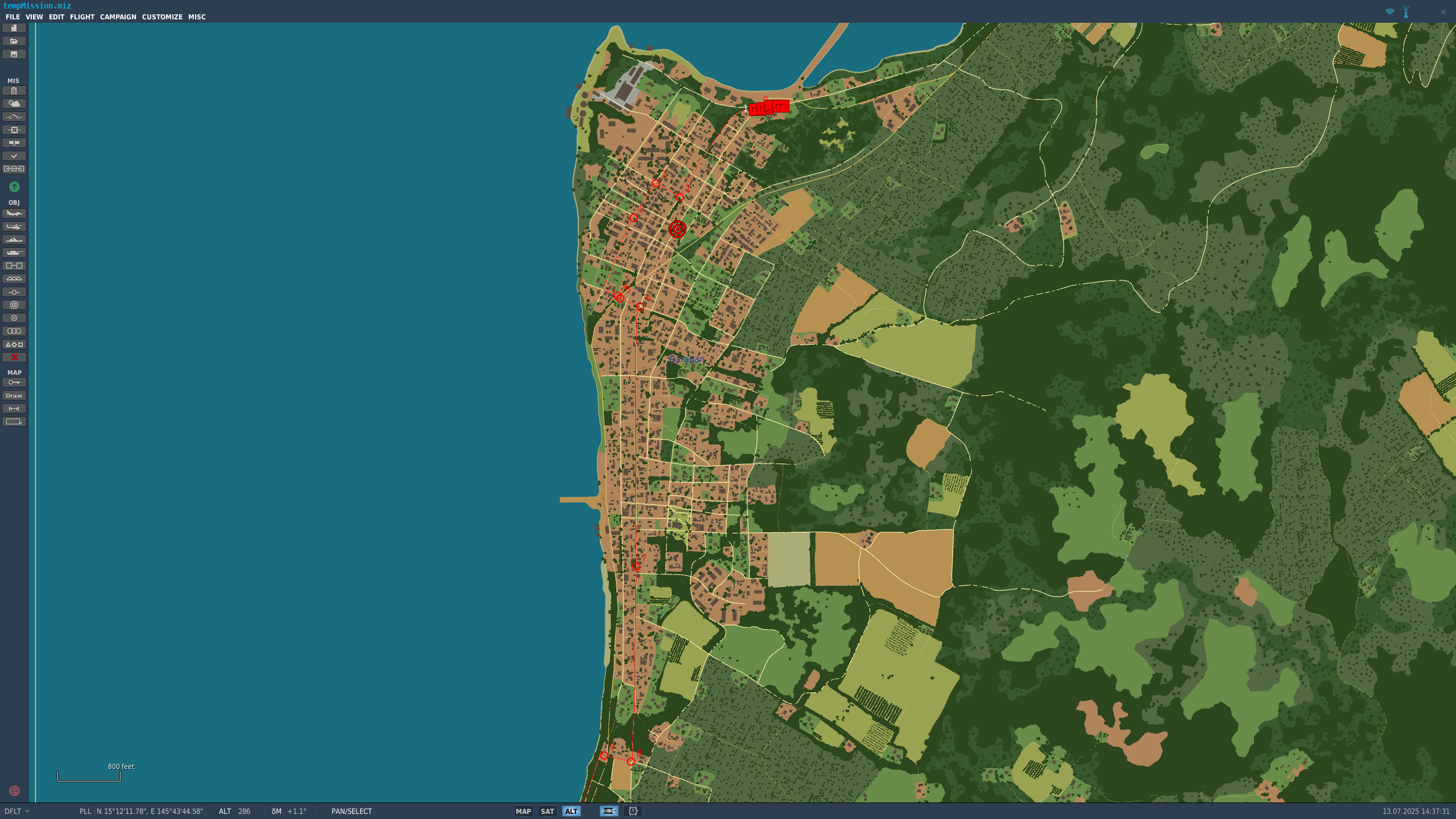Open the triggers panel
This screenshot has height=819, width=1456.
click(14, 117)
